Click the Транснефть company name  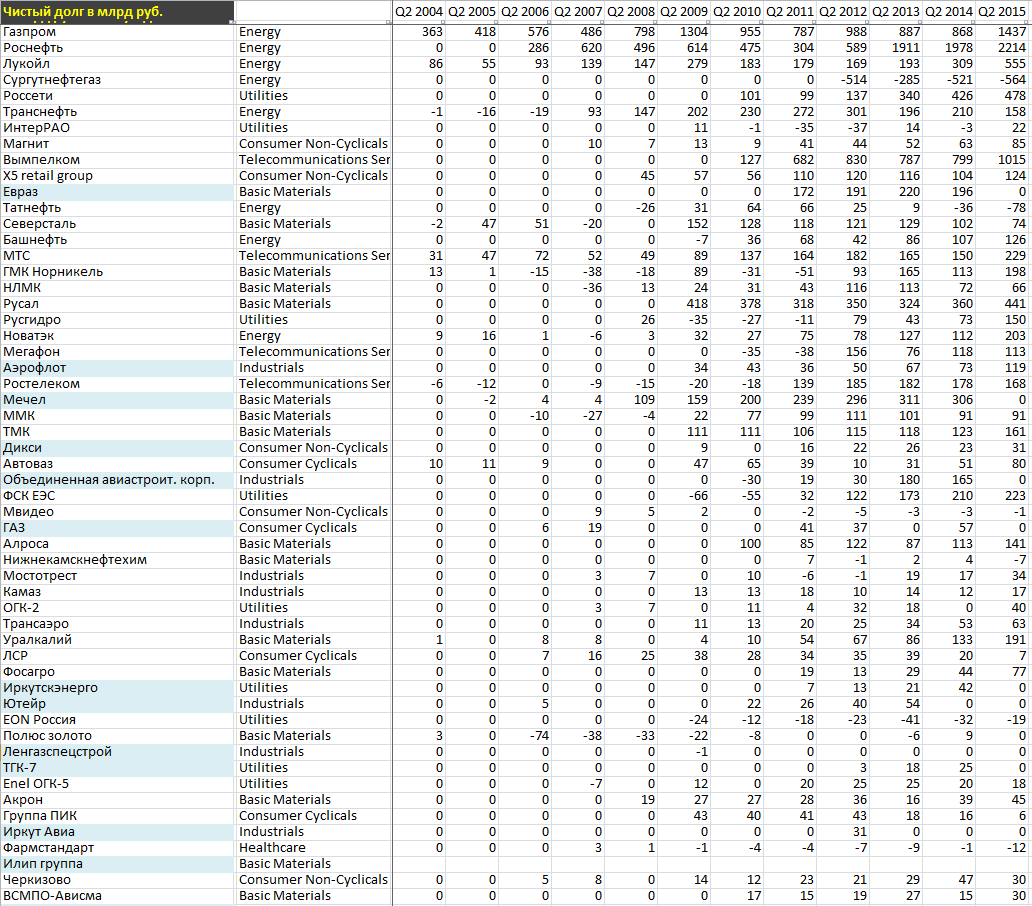[117, 112]
